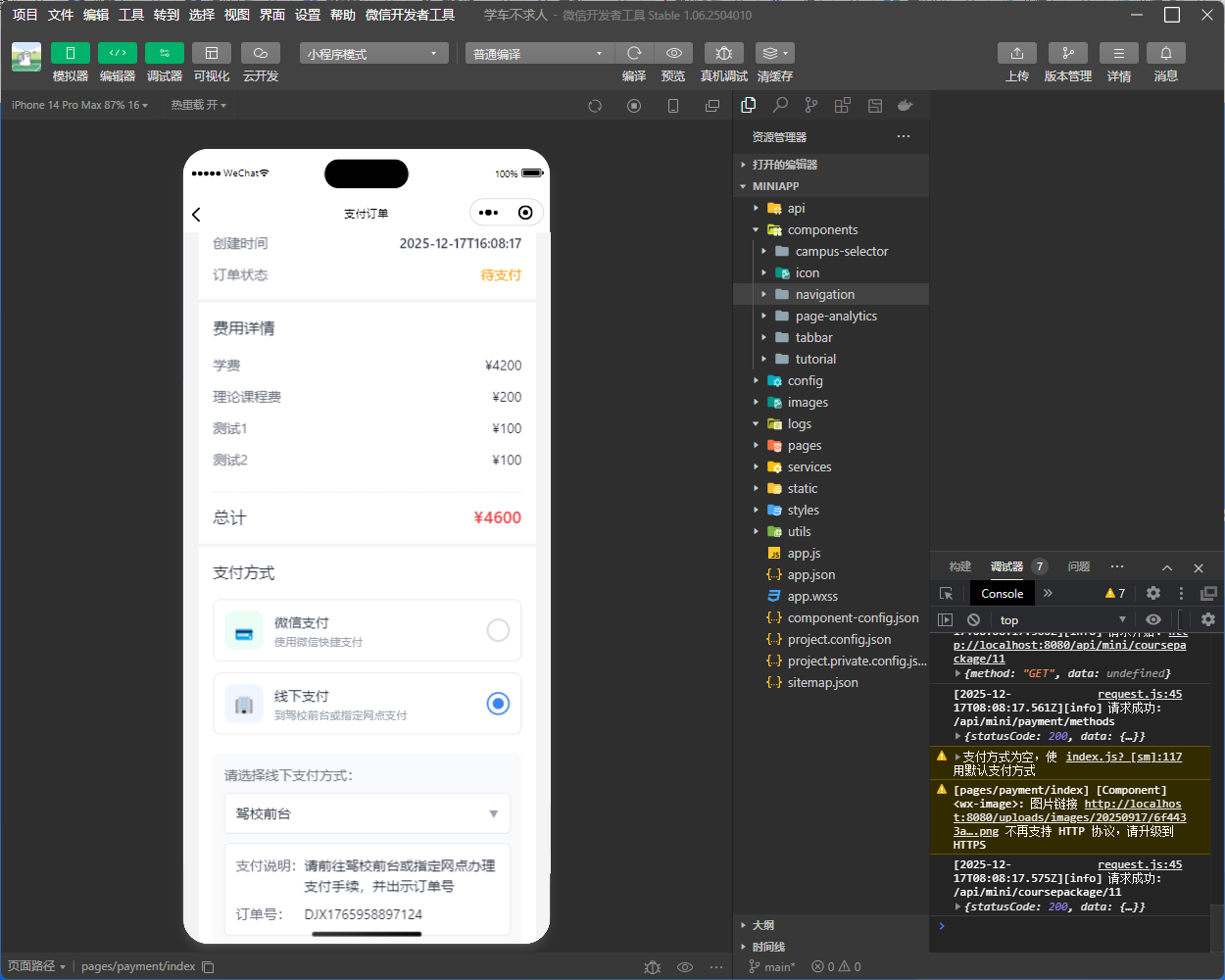Start 真机调试 (real device debugging)

[x=723, y=53]
